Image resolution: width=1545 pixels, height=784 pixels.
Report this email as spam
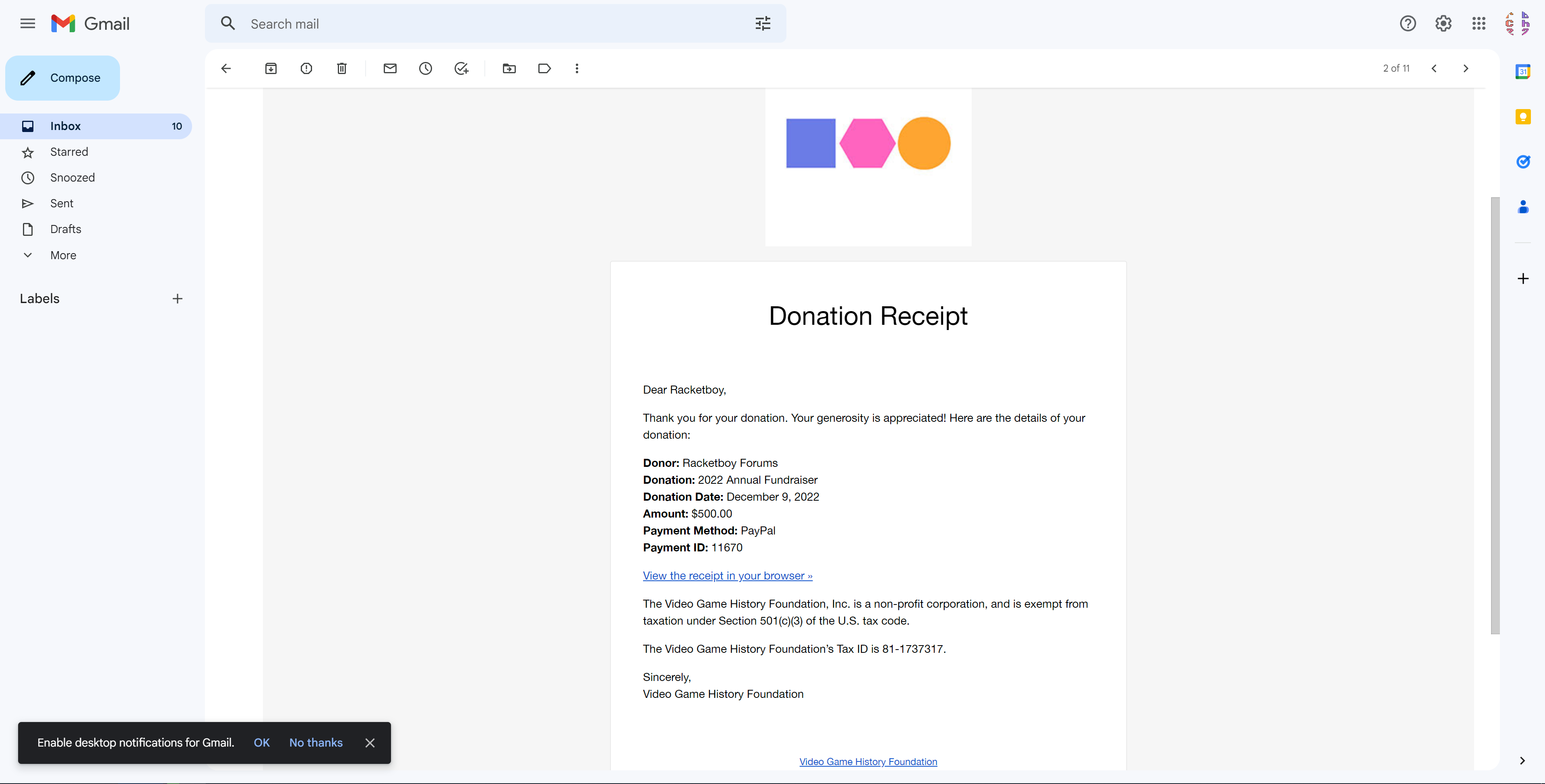click(306, 68)
